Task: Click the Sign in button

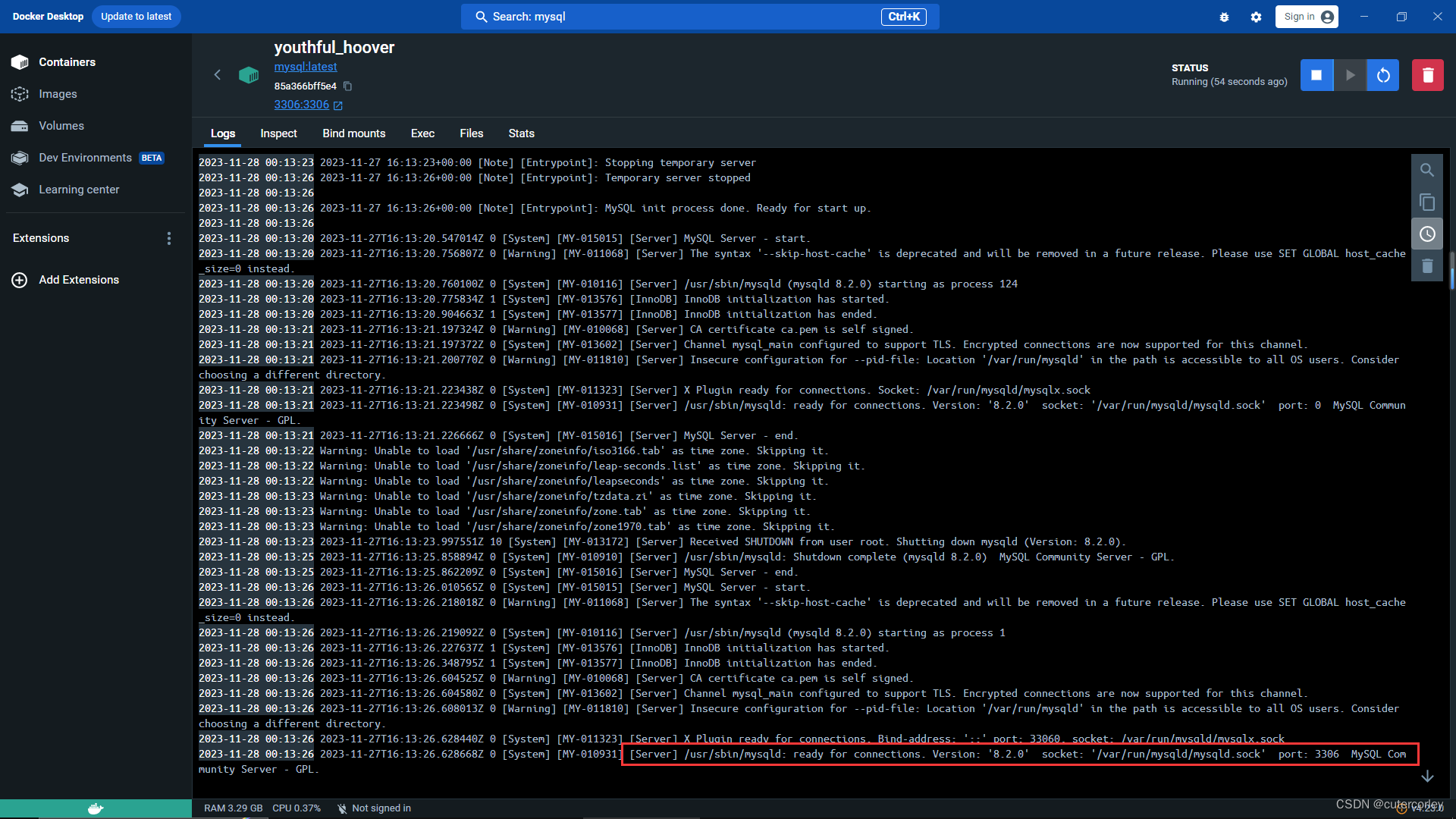Action: pyautogui.click(x=1307, y=17)
